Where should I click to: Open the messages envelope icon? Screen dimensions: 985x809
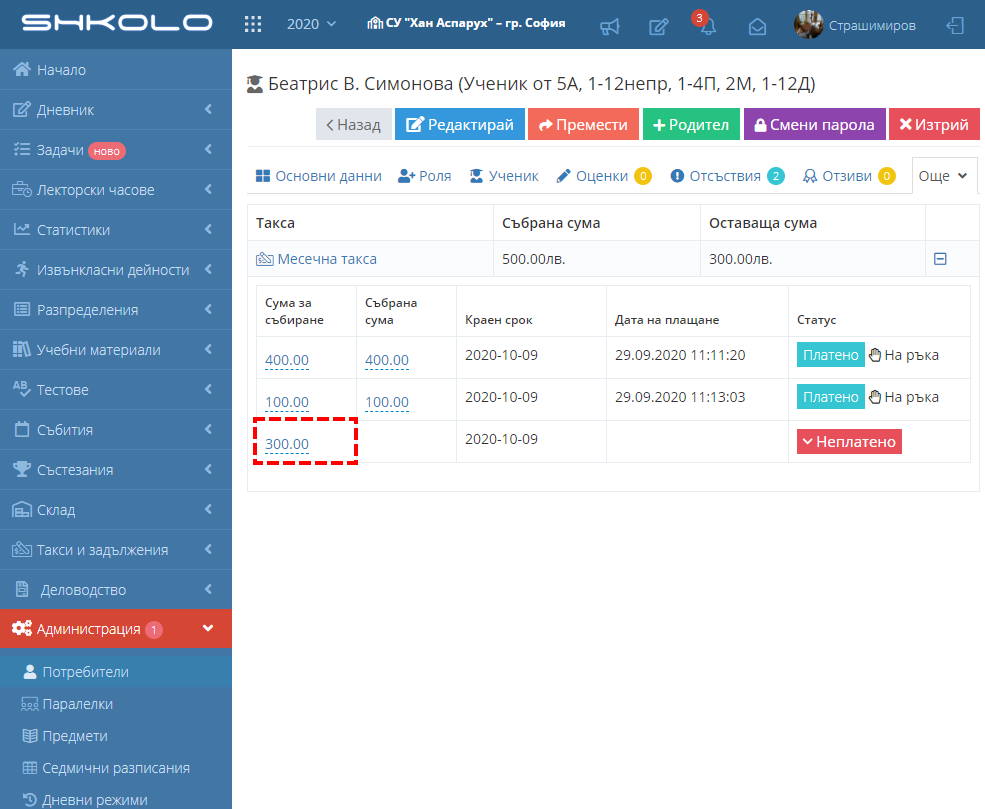coord(757,26)
